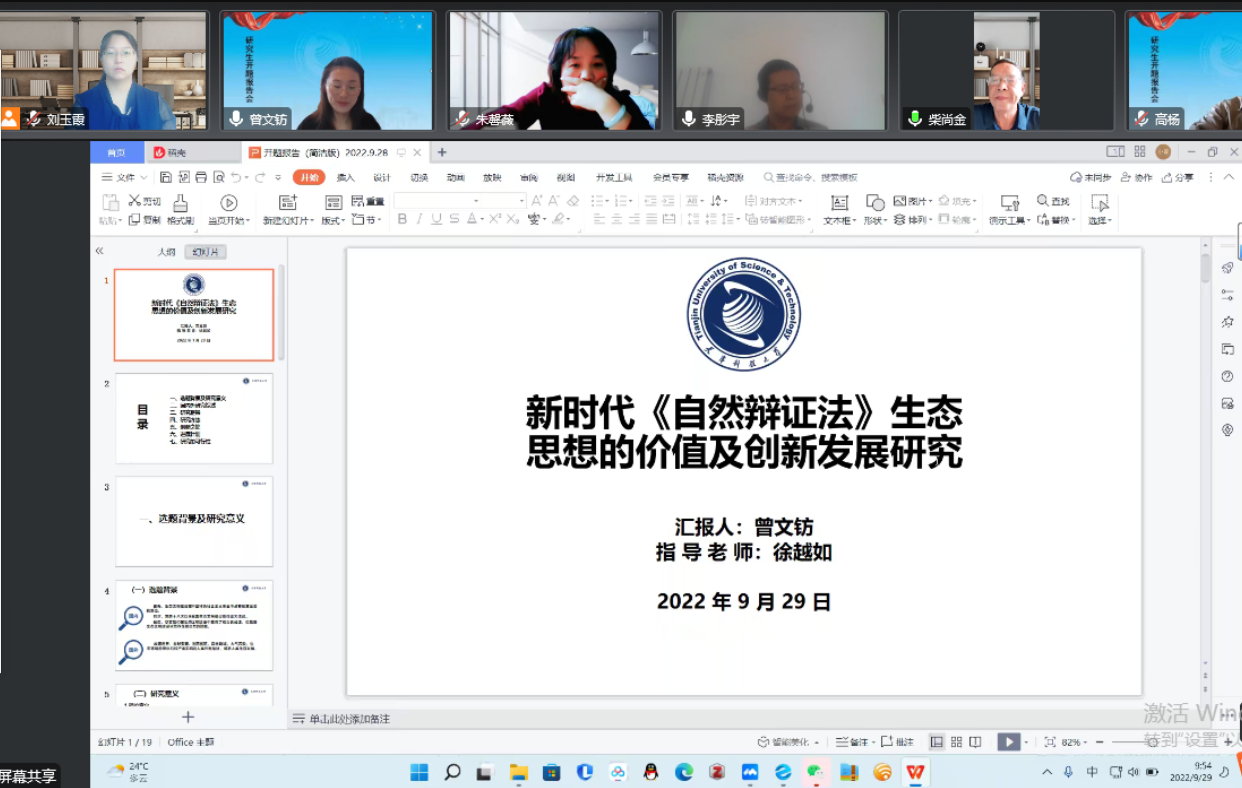
Task: Select slide 3 thumbnail in the slide panel
Action: [x=194, y=521]
